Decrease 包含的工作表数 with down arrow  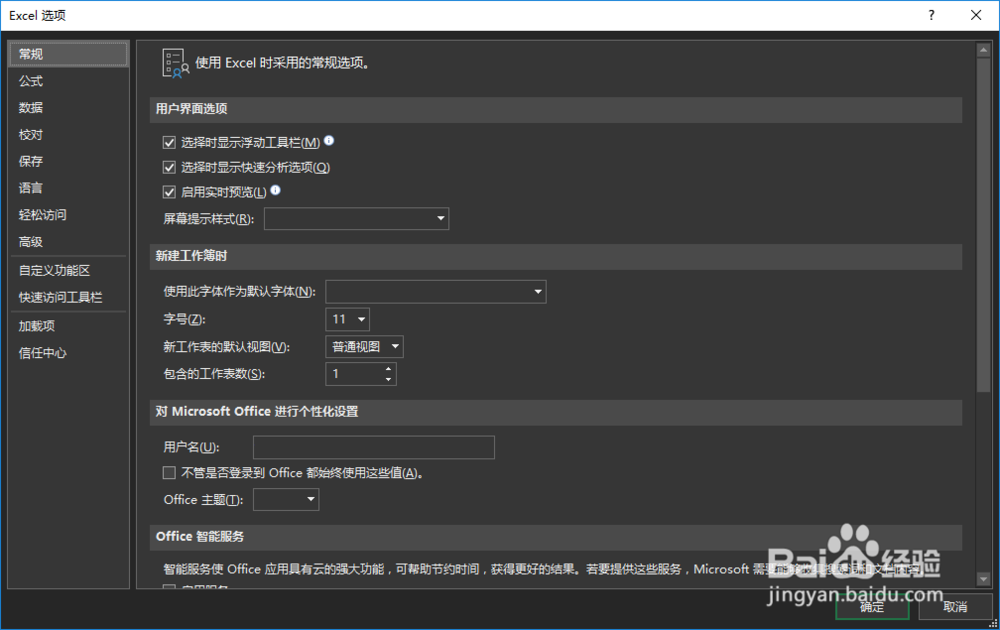388,379
